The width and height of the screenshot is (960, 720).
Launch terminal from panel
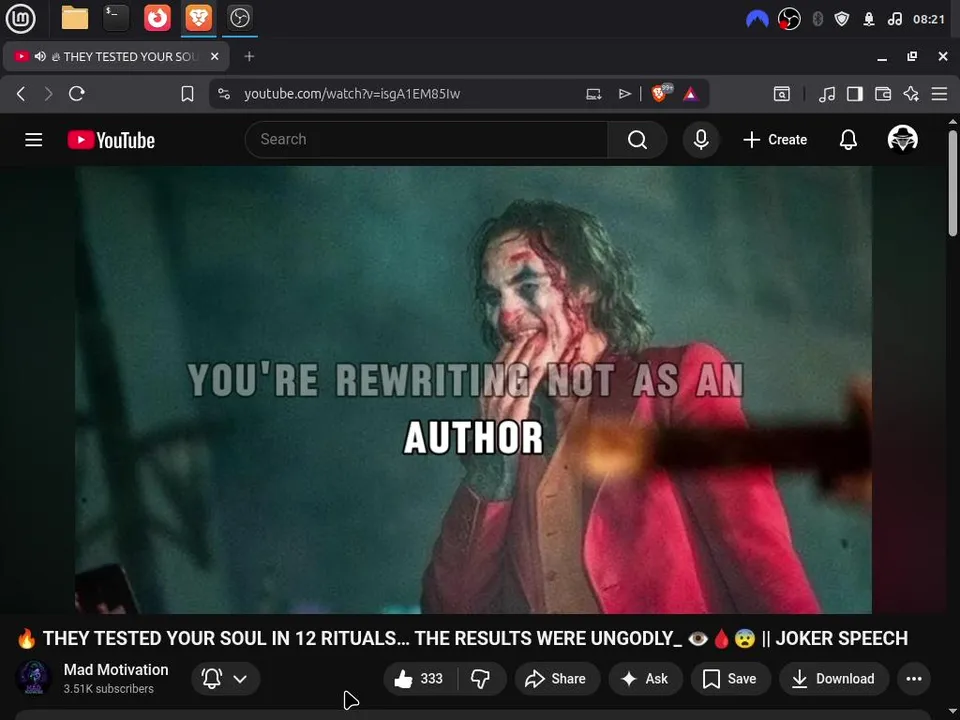click(116, 18)
